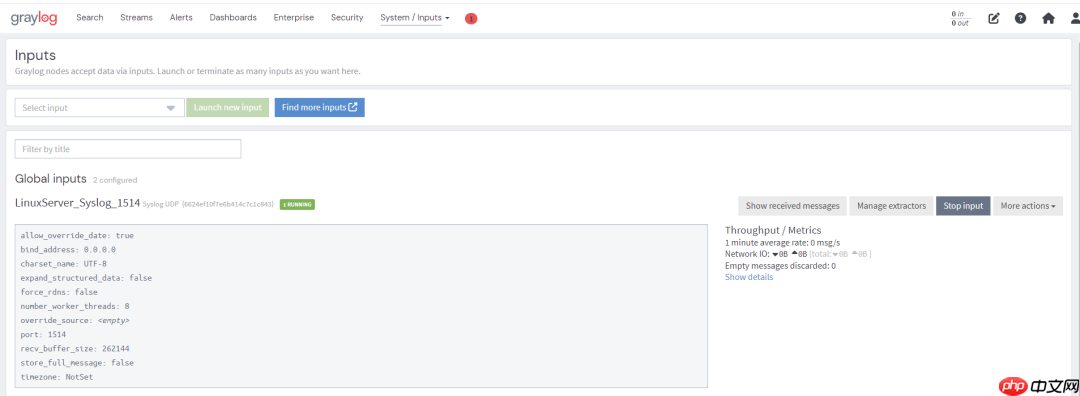1080x396 pixels.
Task: Open Dashboards in the navbar
Action: pos(233,18)
